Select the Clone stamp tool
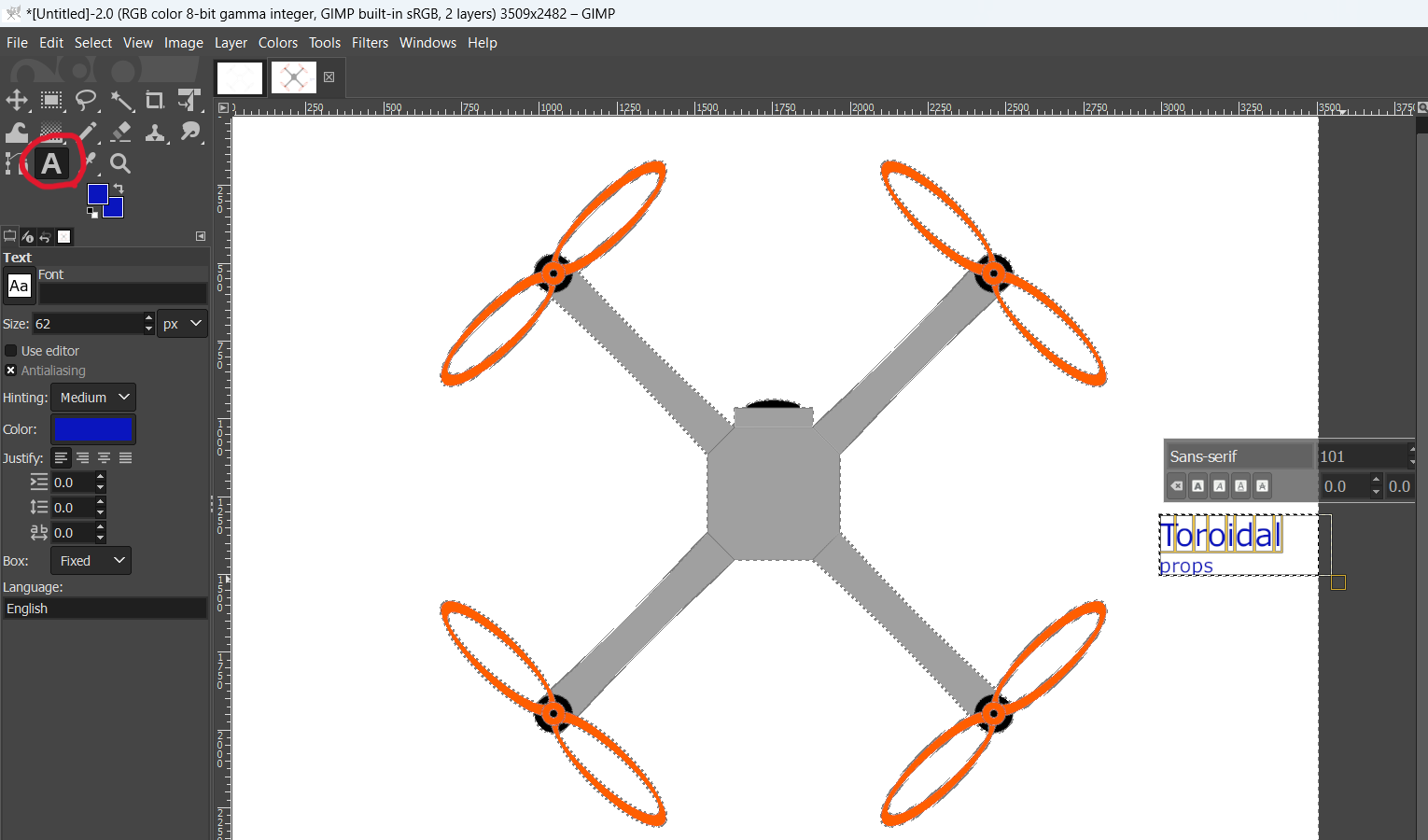1428x840 pixels. (x=155, y=133)
